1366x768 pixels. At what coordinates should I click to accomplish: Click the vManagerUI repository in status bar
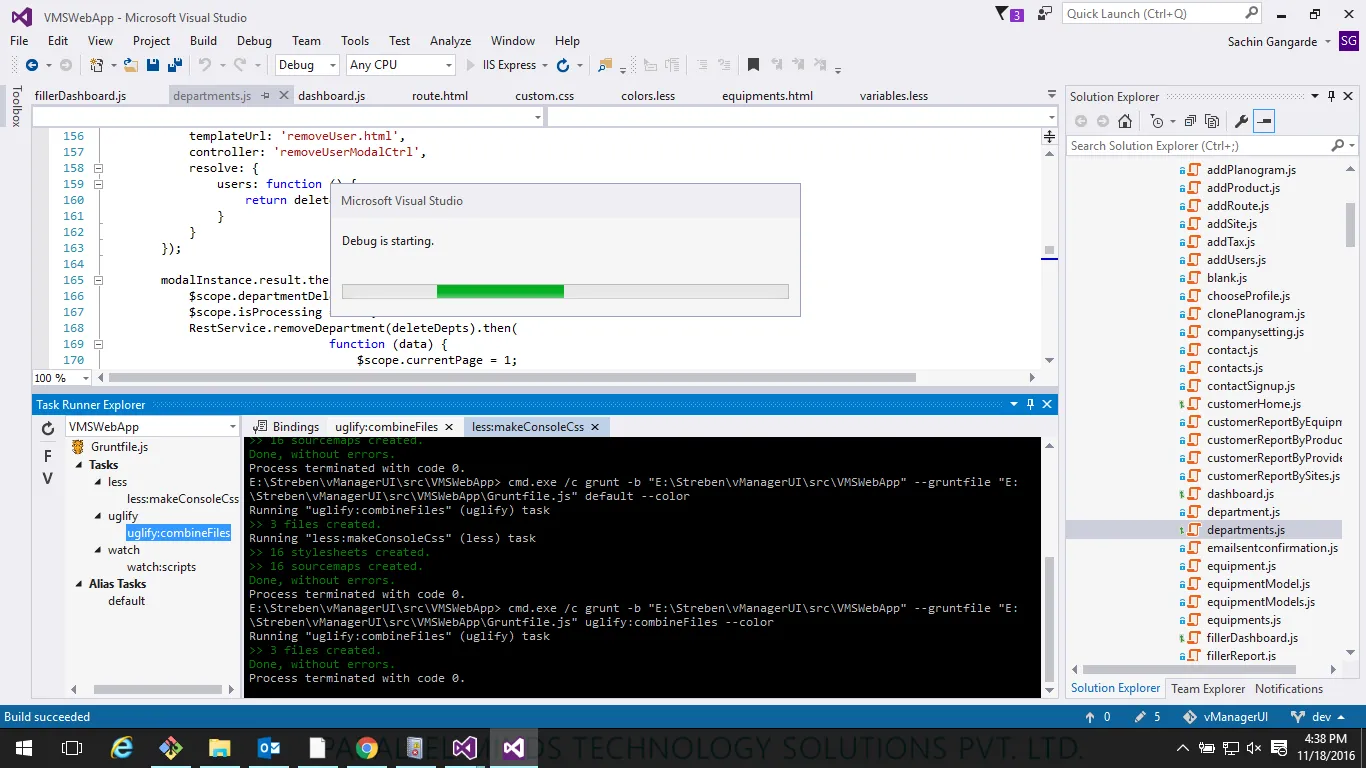pyautogui.click(x=1226, y=717)
